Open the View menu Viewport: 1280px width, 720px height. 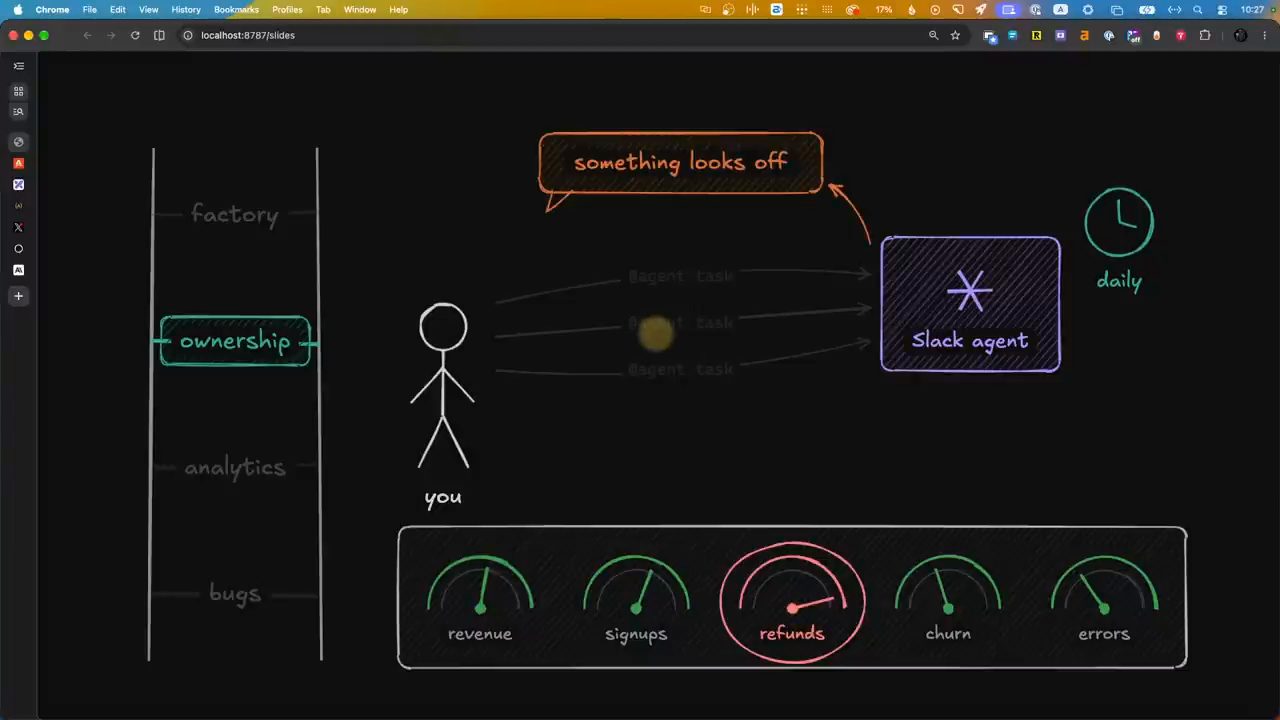pyautogui.click(x=148, y=9)
